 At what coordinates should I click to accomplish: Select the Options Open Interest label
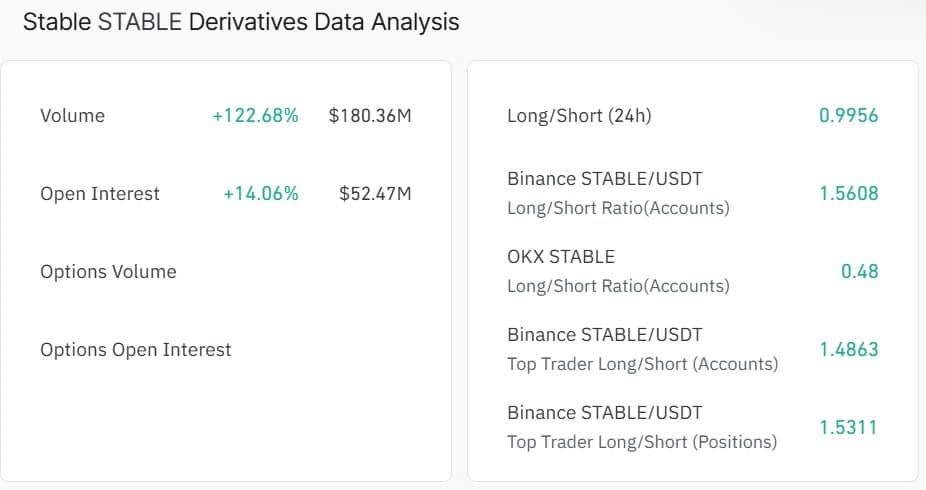[136, 350]
